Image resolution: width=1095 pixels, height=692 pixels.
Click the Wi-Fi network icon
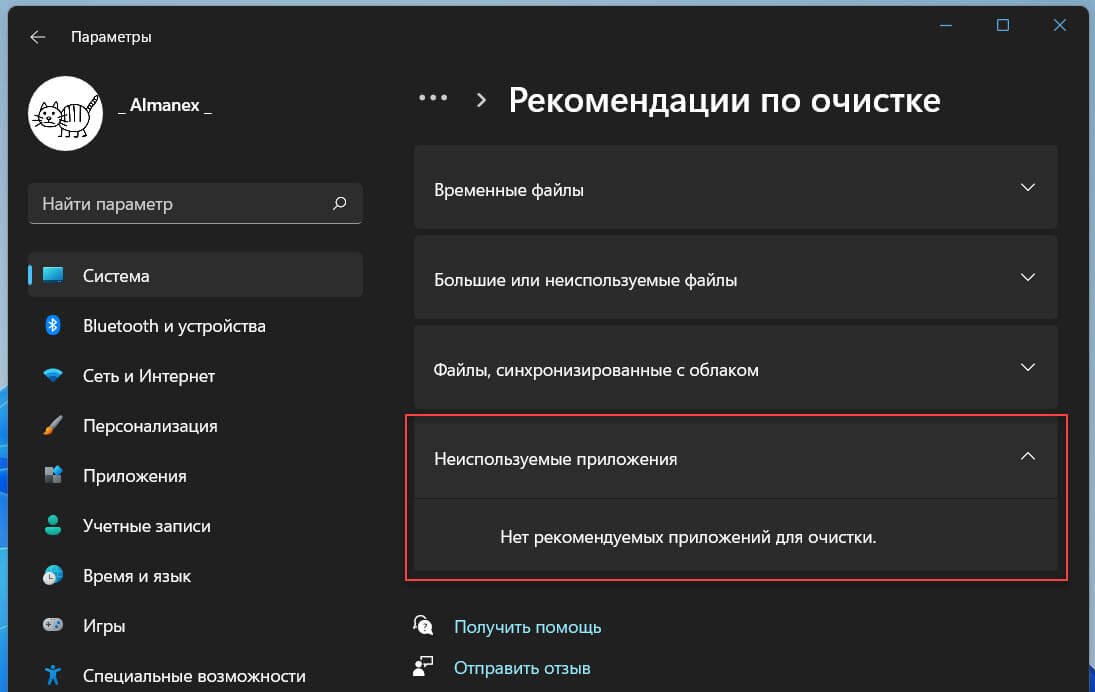point(53,375)
